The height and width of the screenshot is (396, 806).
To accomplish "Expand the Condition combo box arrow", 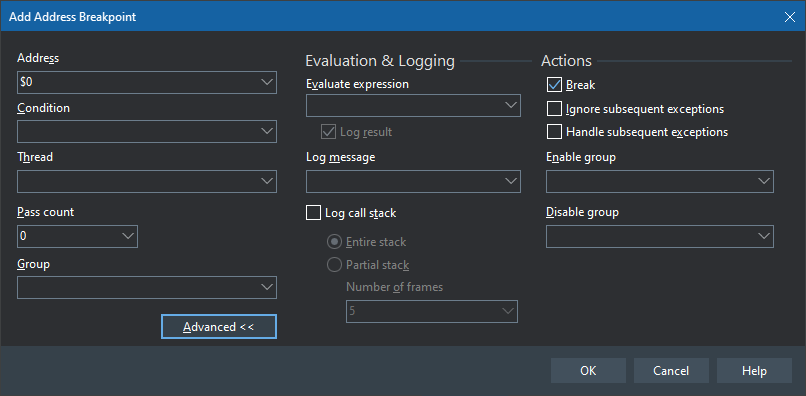I will (267, 131).
